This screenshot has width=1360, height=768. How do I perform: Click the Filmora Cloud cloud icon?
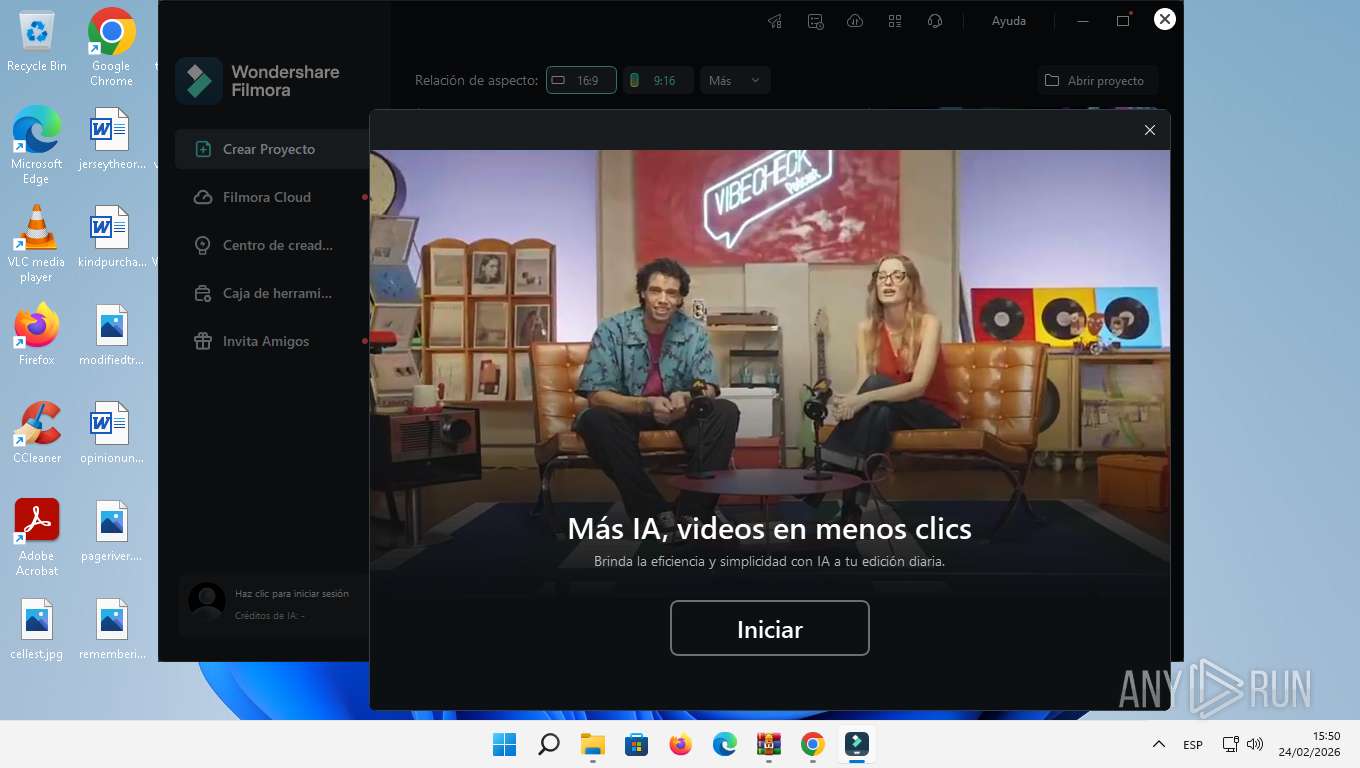tap(203, 197)
